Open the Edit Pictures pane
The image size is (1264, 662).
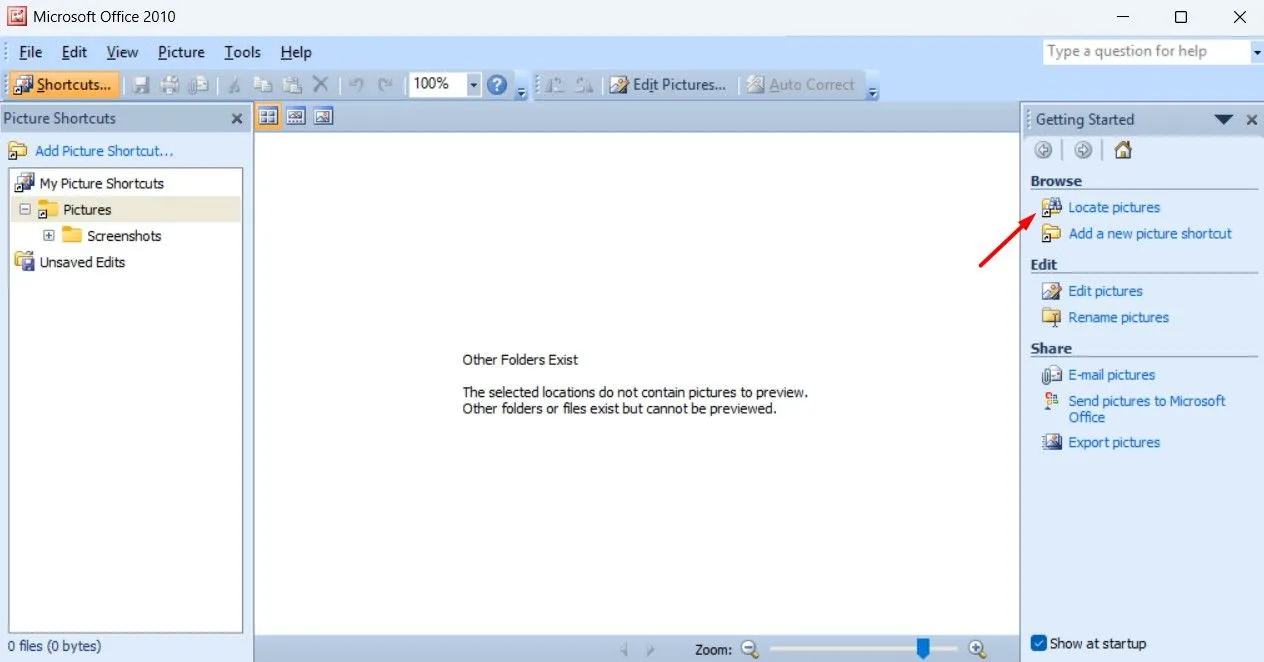[668, 84]
